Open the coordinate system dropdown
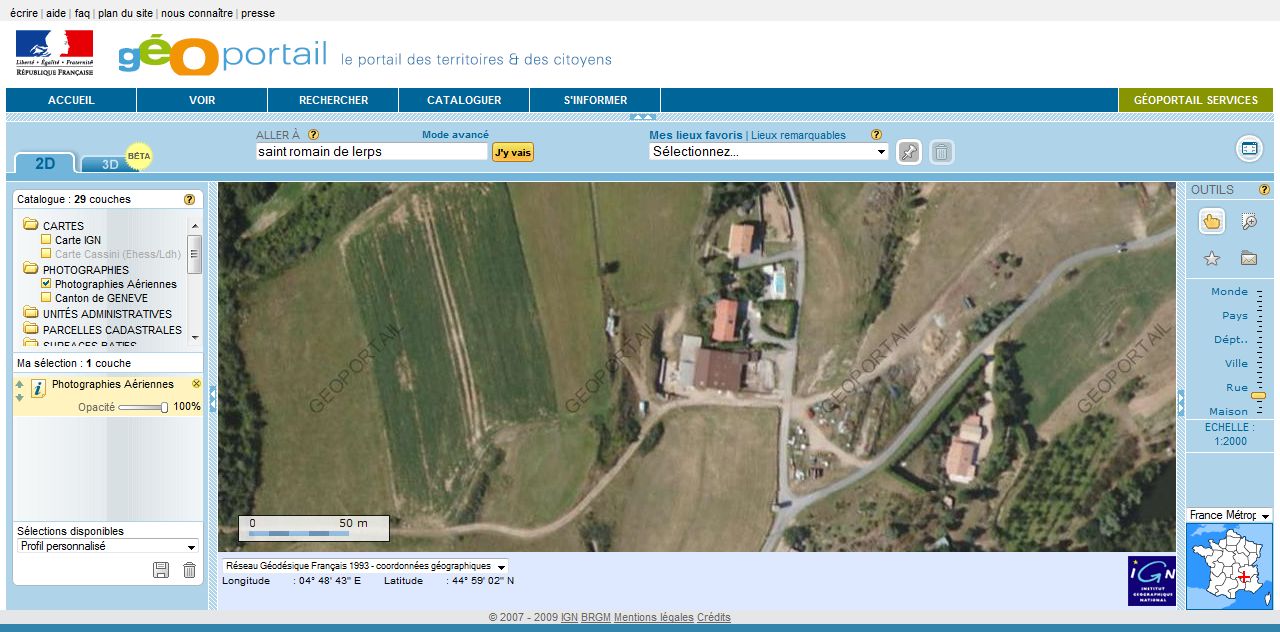 pyautogui.click(x=365, y=566)
